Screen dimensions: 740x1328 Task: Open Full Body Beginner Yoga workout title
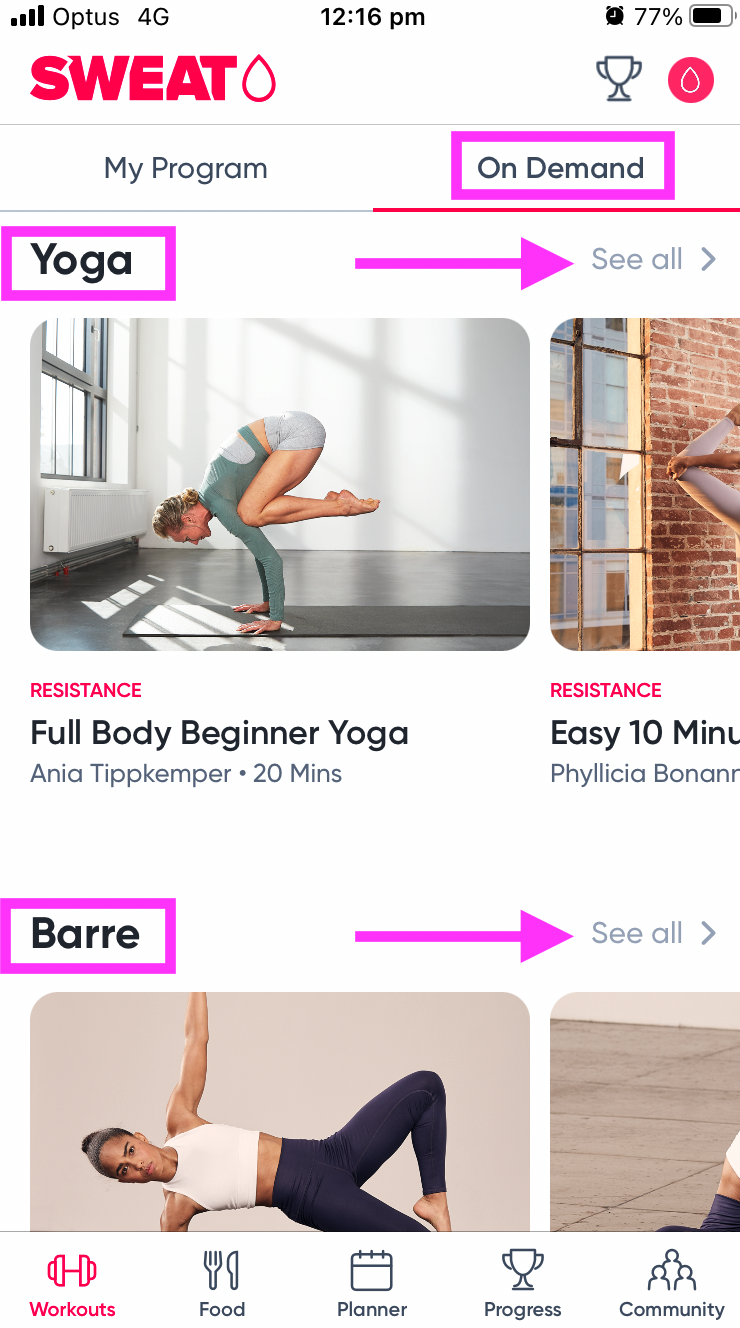(x=220, y=733)
